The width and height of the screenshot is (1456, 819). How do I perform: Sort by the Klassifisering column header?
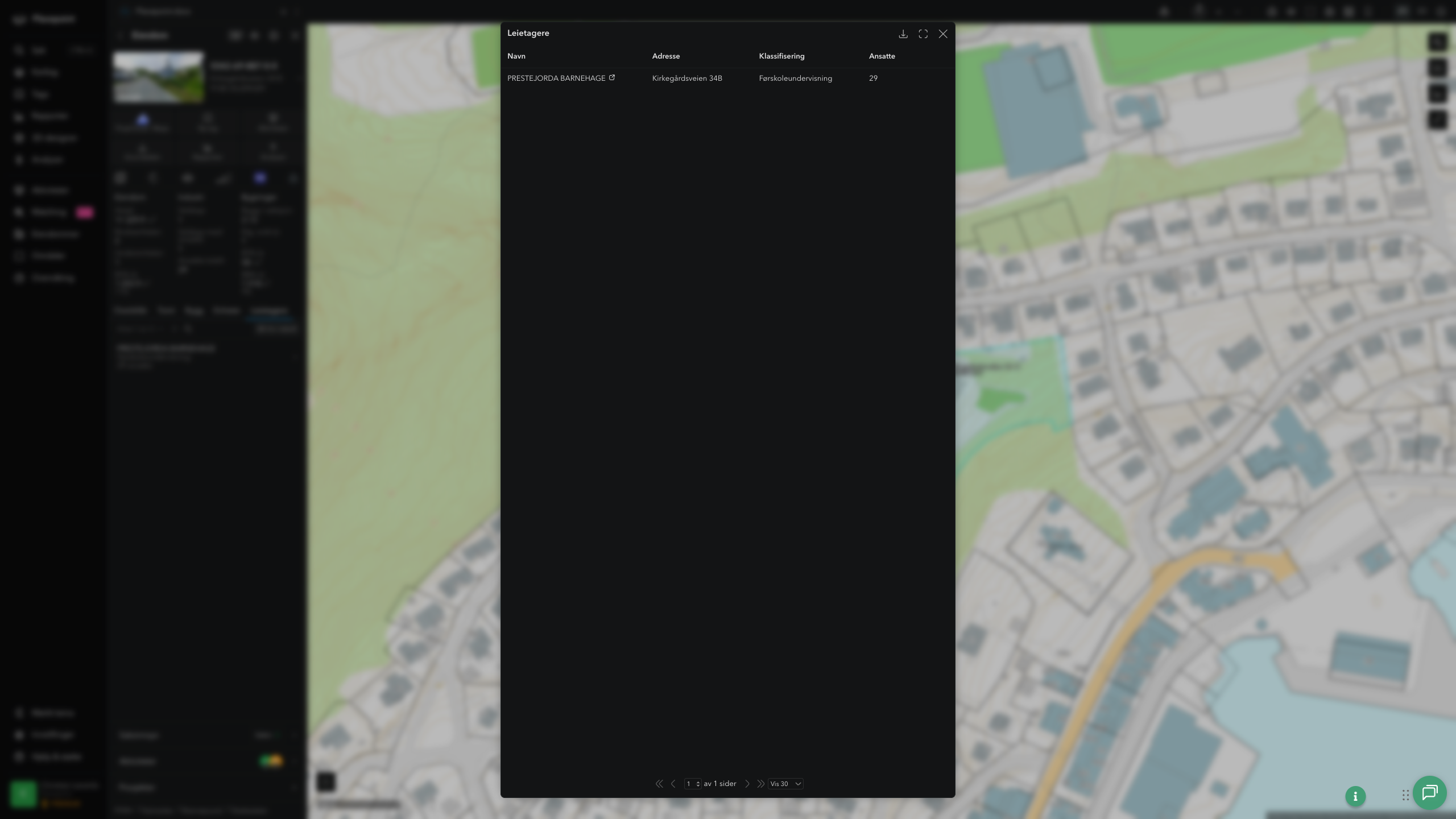[x=781, y=56]
